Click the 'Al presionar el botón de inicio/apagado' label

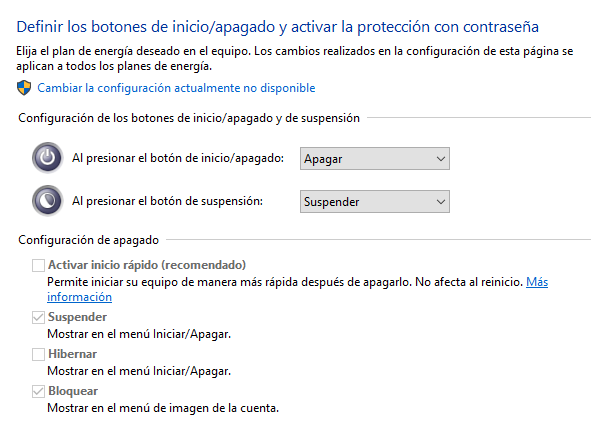point(180,159)
